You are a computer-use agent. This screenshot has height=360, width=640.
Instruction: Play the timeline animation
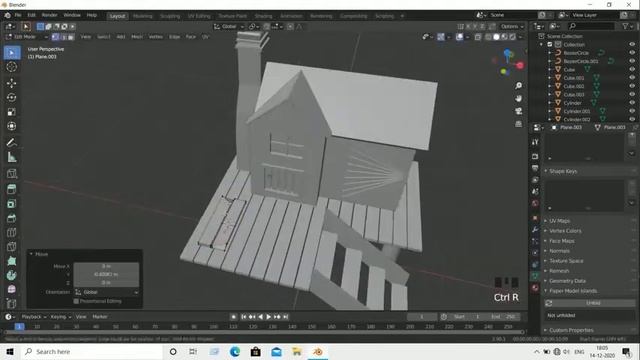(x=269, y=317)
